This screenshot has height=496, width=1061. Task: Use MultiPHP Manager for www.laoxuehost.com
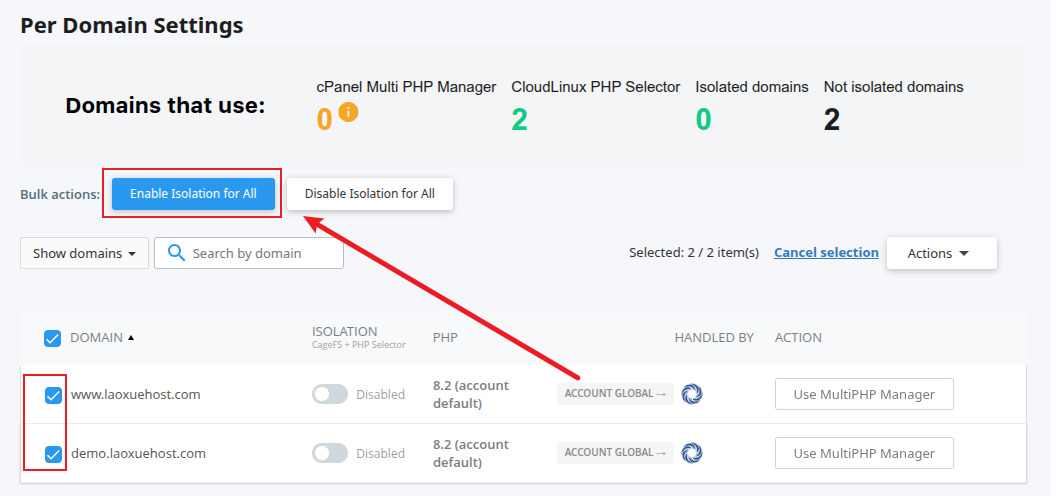[x=864, y=394]
